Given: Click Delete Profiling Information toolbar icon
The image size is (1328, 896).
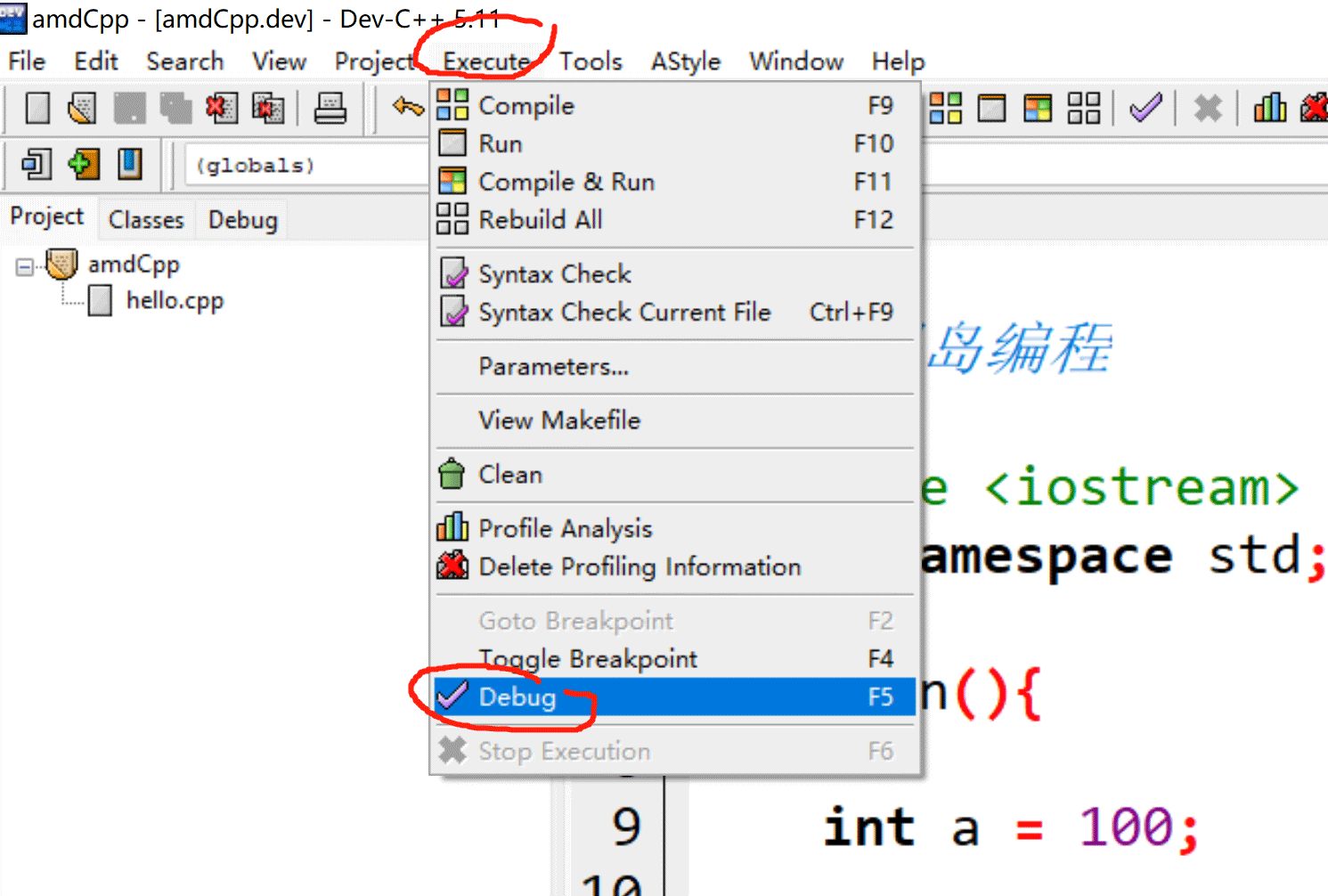Looking at the screenshot, I should (1314, 109).
